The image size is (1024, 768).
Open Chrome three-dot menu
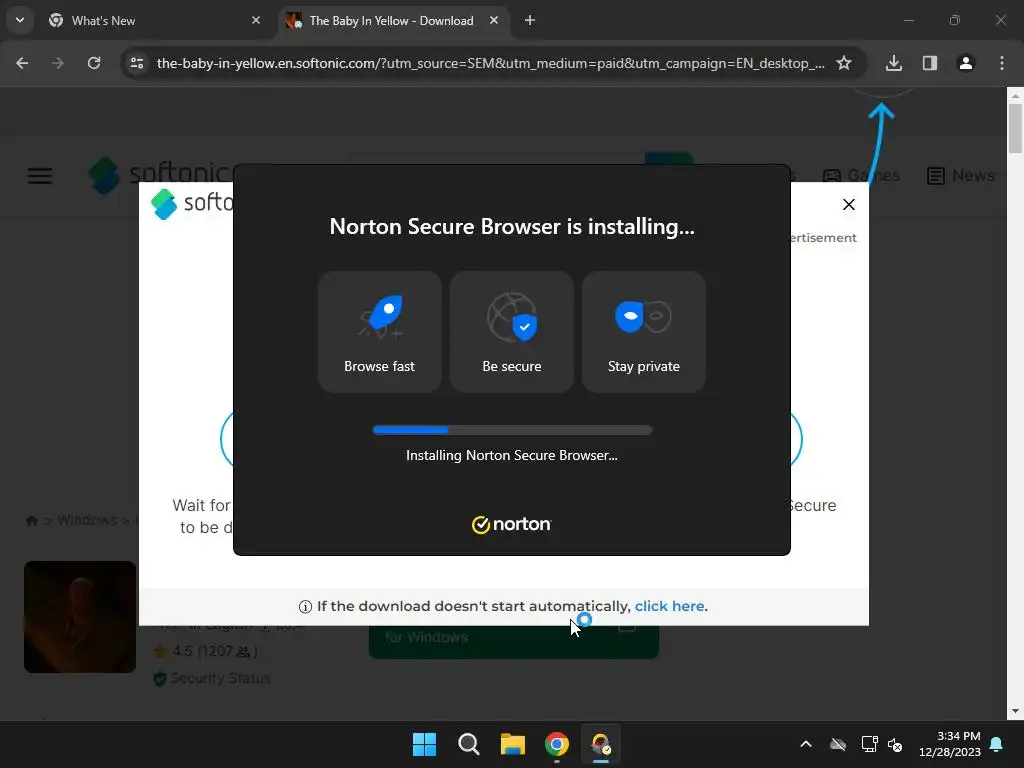(x=1001, y=63)
